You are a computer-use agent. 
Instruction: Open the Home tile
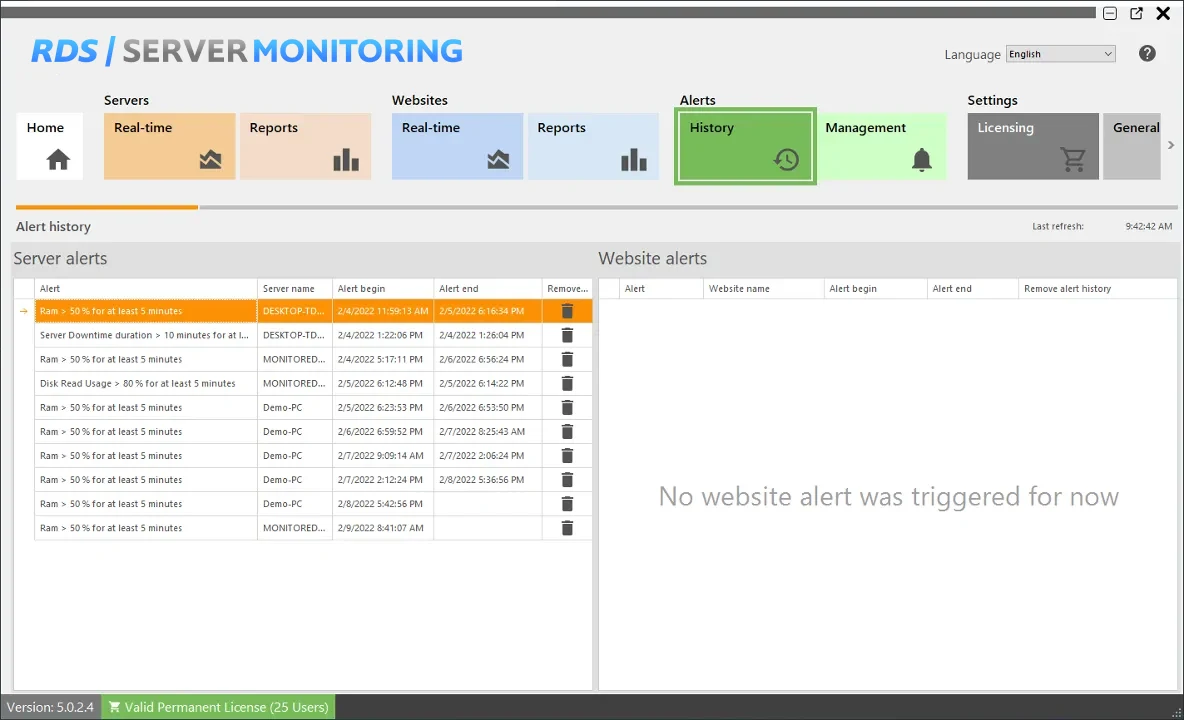[50, 146]
